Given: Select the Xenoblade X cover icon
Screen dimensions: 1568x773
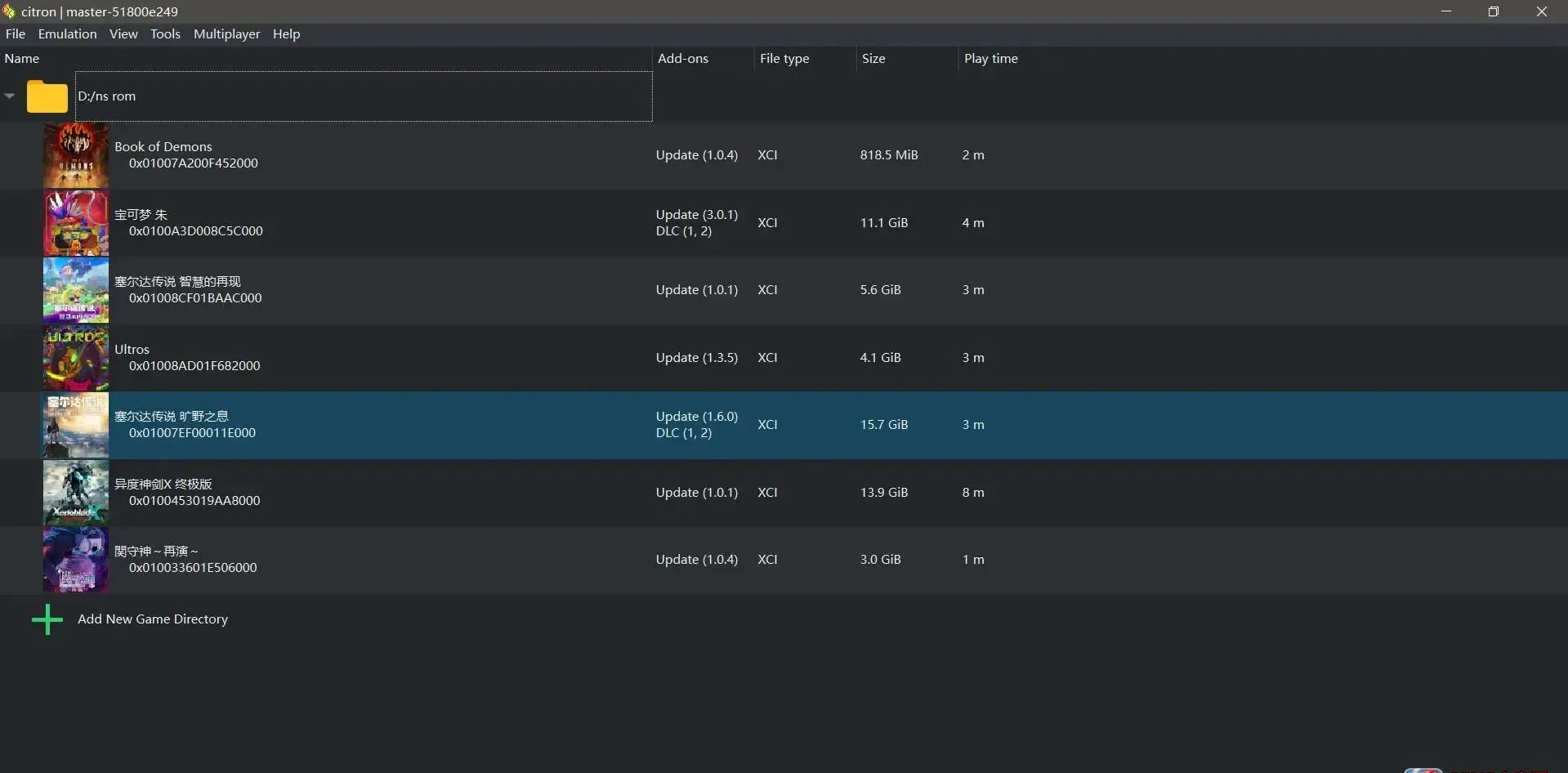Looking at the screenshot, I should pyautogui.click(x=75, y=493).
